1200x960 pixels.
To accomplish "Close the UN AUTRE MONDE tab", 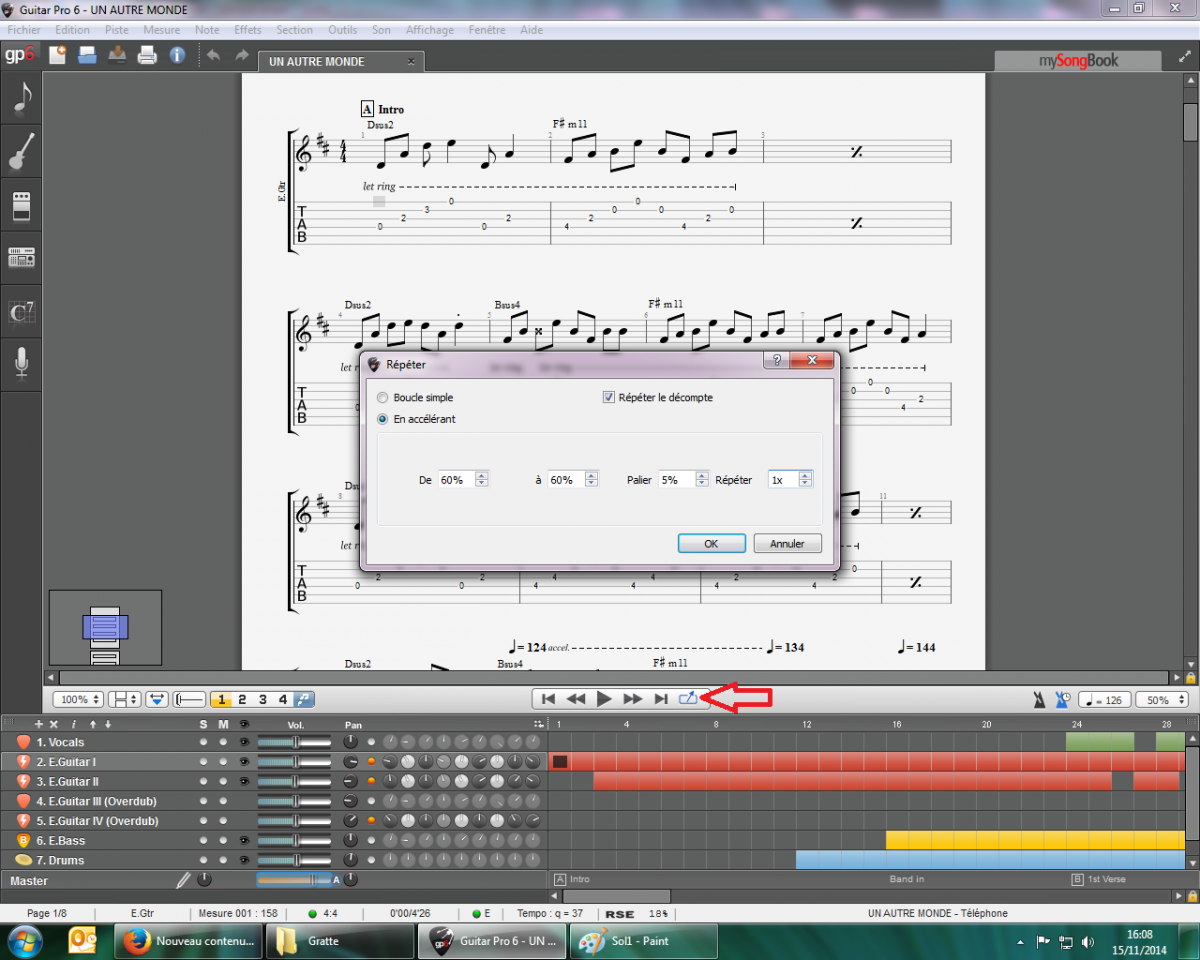I will (x=410, y=62).
